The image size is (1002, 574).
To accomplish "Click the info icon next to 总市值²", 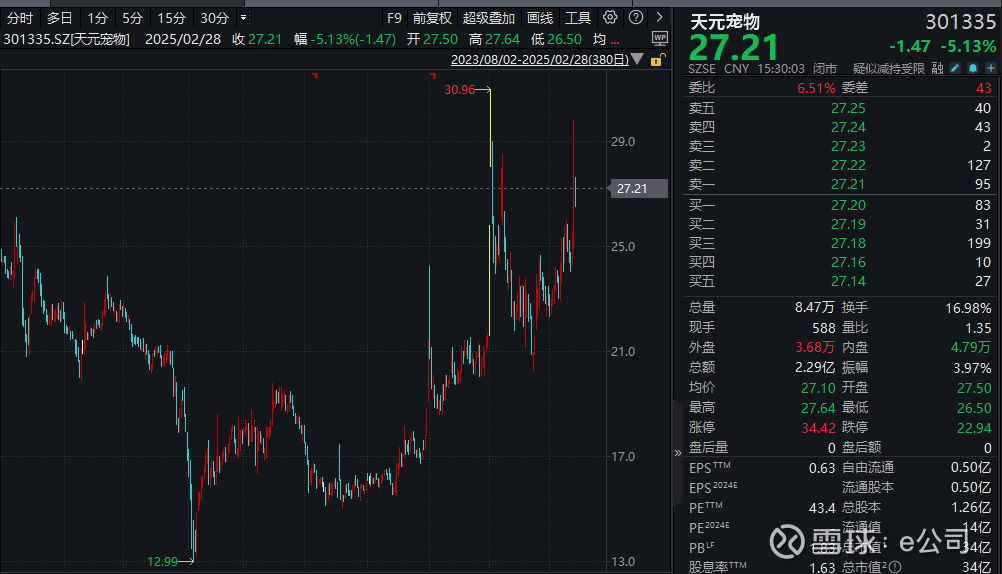I will (895, 566).
